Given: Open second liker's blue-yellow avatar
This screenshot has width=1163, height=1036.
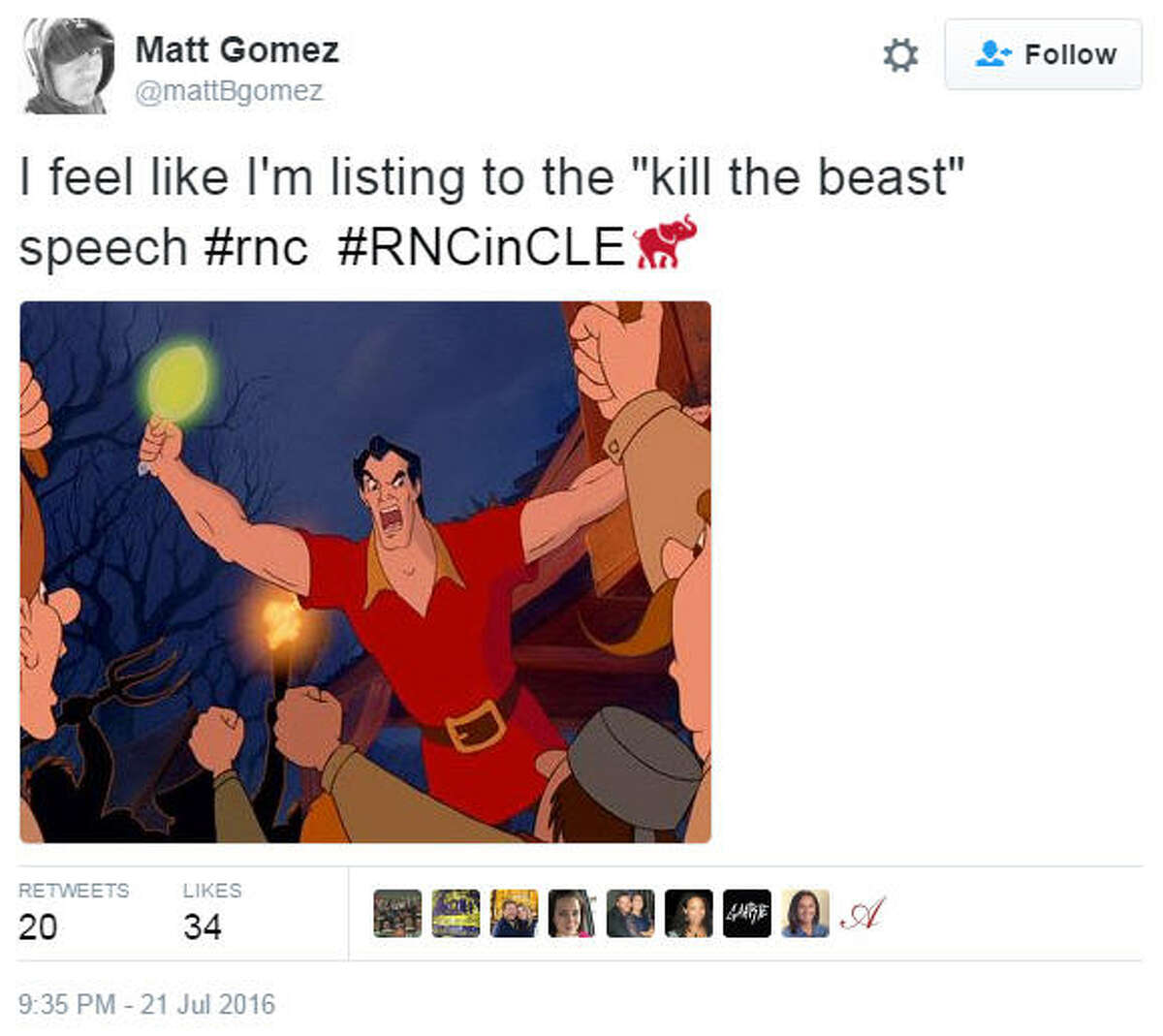Looking at the screenshot, I should pyautogui.click(x=456, y=913).
